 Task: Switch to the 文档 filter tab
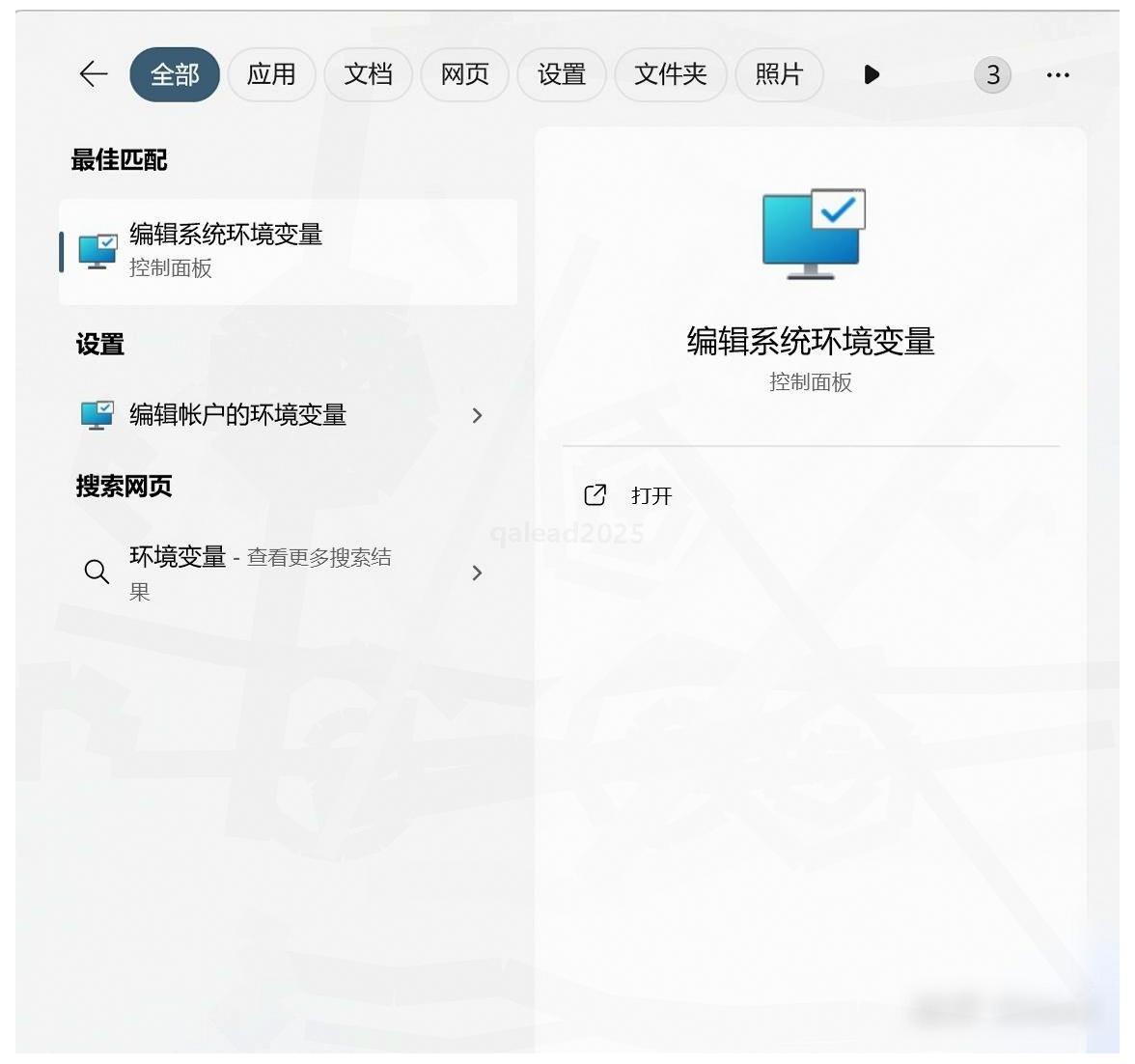368,74
